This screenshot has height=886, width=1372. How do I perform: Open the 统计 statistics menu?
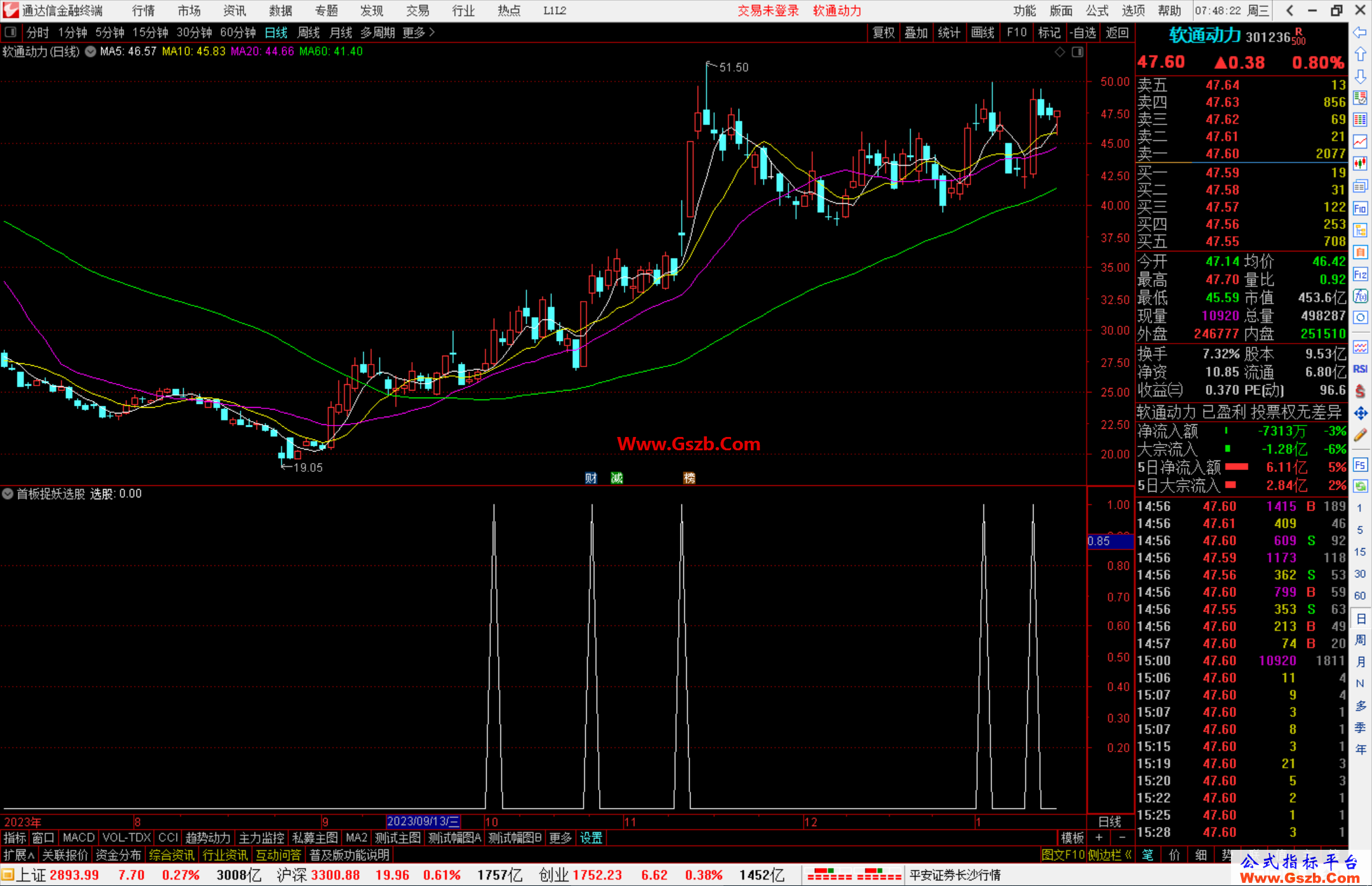(949, 32)
